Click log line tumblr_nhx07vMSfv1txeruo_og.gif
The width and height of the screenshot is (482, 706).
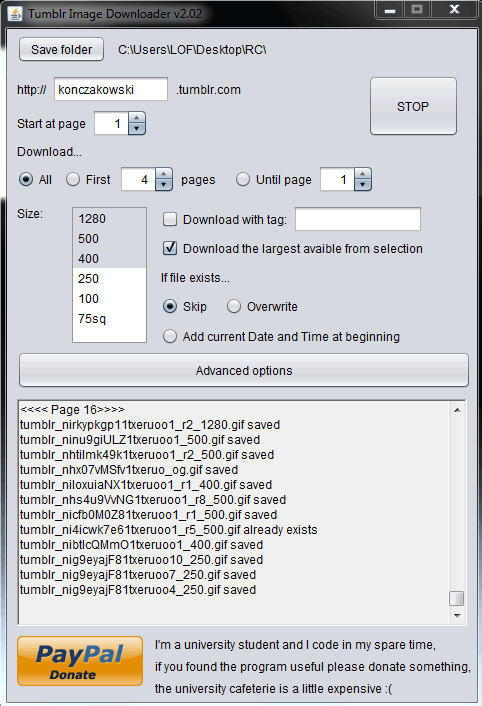(129, 470)
